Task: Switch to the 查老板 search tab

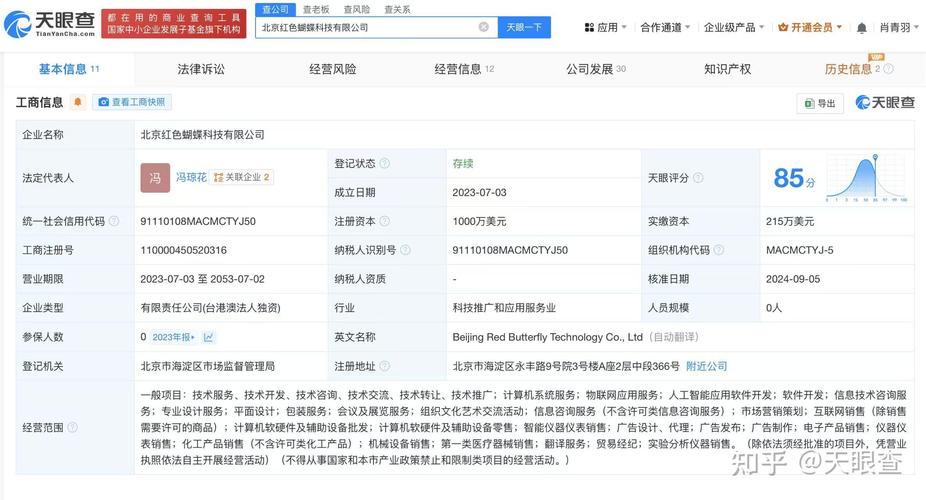Action: tap(316, 9)
